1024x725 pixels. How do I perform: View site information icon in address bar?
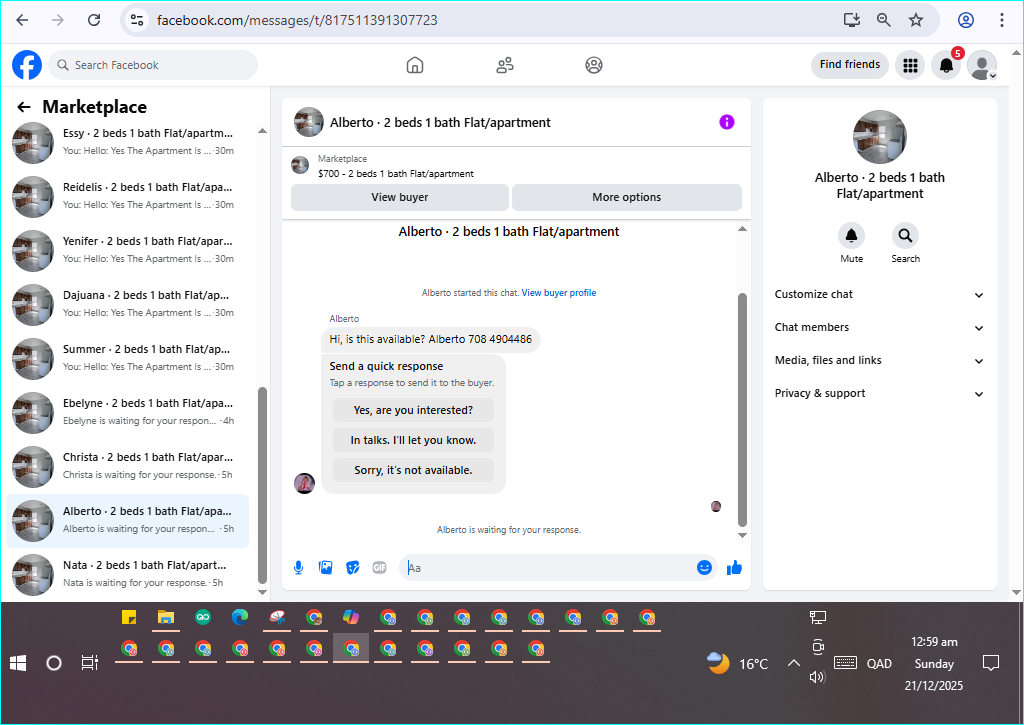click(x=137, y=20)
